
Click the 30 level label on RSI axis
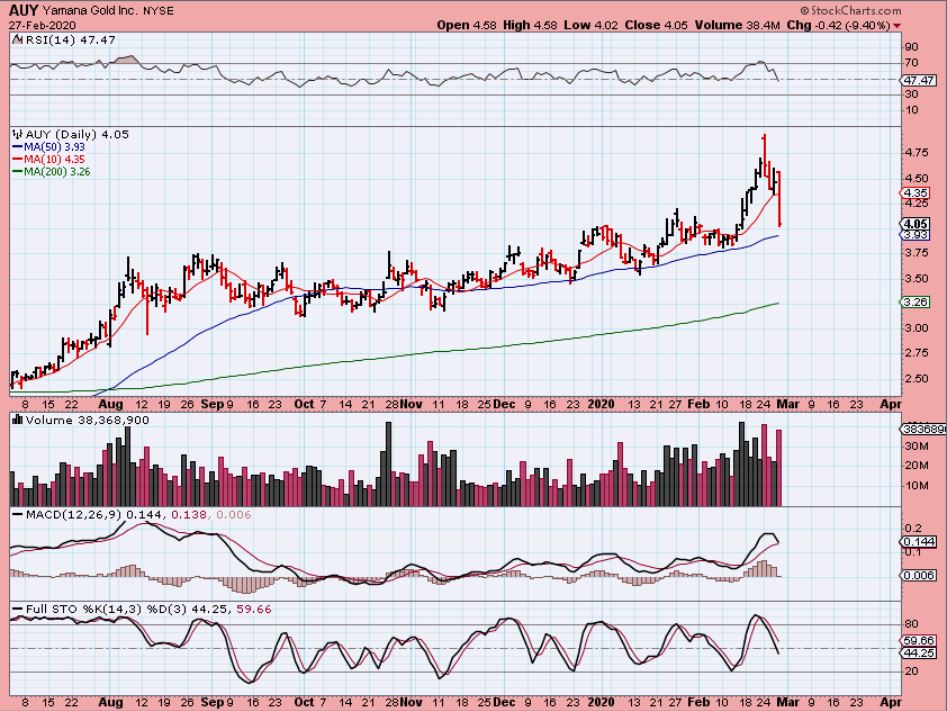point(911,94)
